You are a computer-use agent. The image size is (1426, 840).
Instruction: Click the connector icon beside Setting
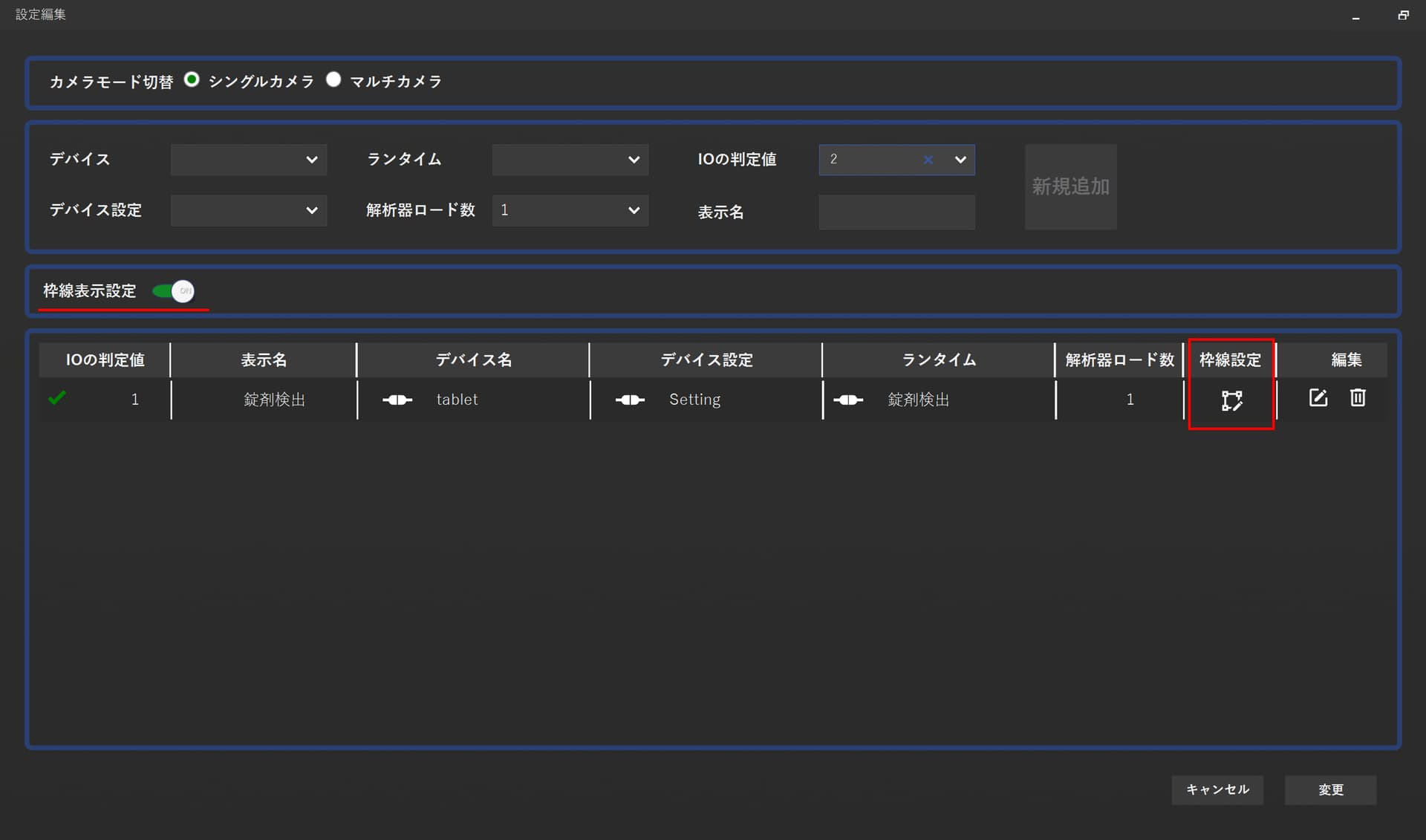[630, 400]
